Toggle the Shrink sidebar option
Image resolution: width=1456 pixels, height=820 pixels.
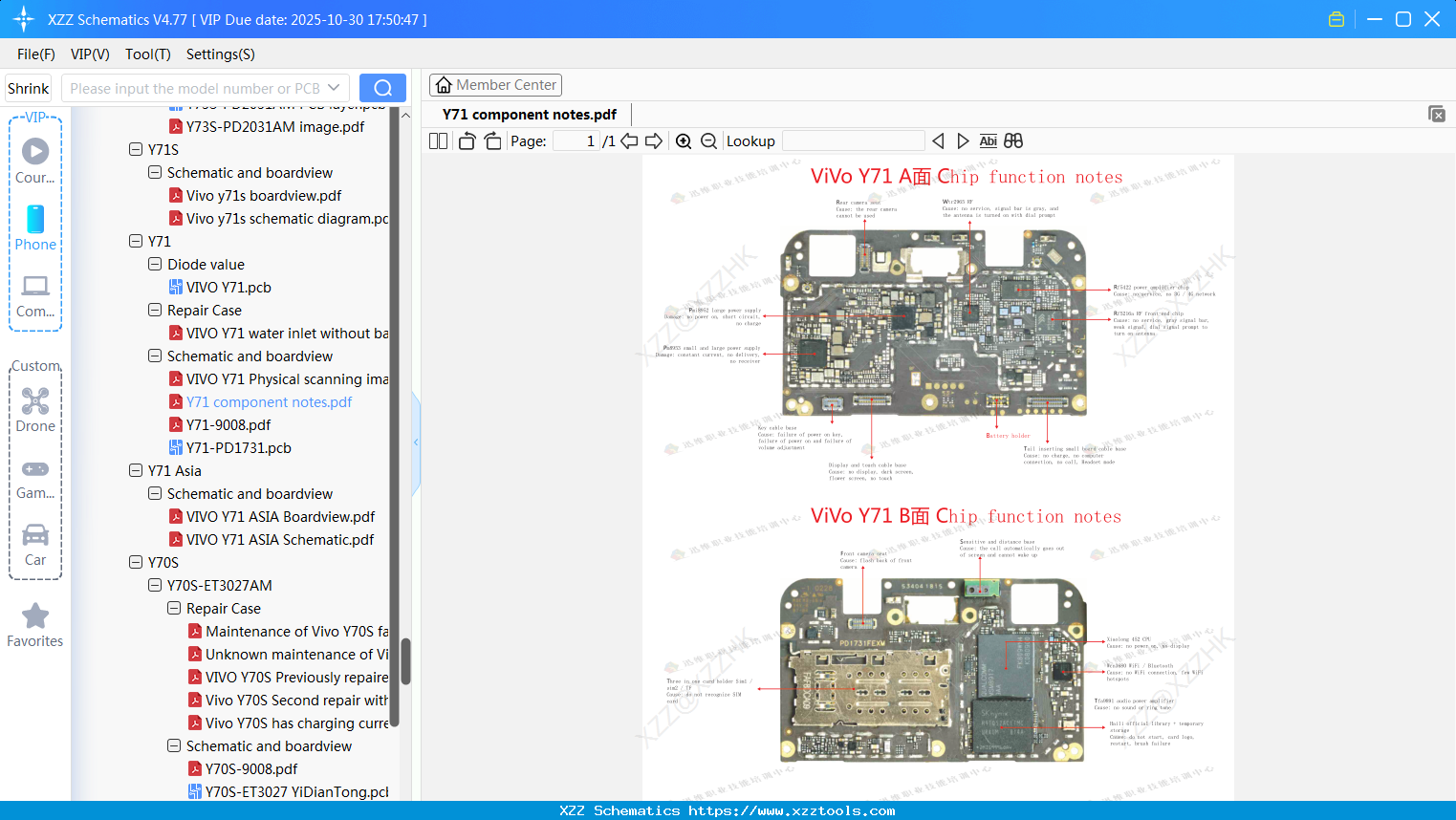tap(27, 87)
